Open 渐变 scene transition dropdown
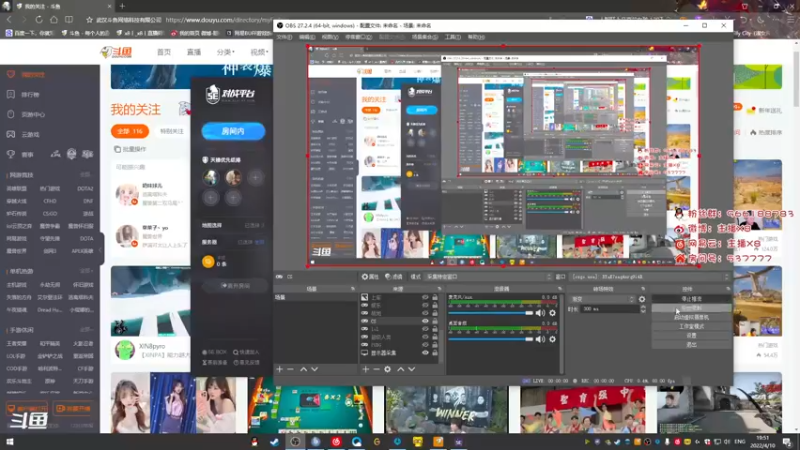This screenshot has height=450, width=800. click(x=603, y=299)
